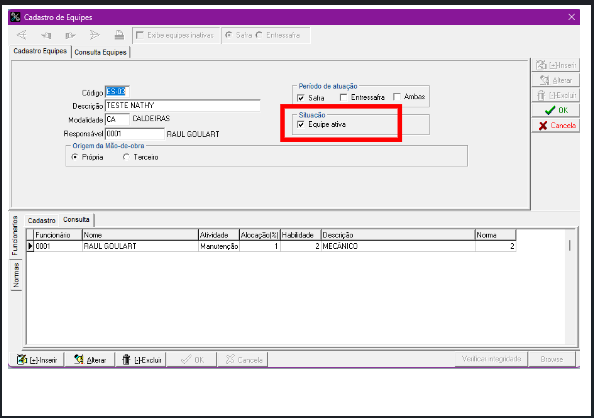Click the right-side Inserir button

[x=556, y=65]
